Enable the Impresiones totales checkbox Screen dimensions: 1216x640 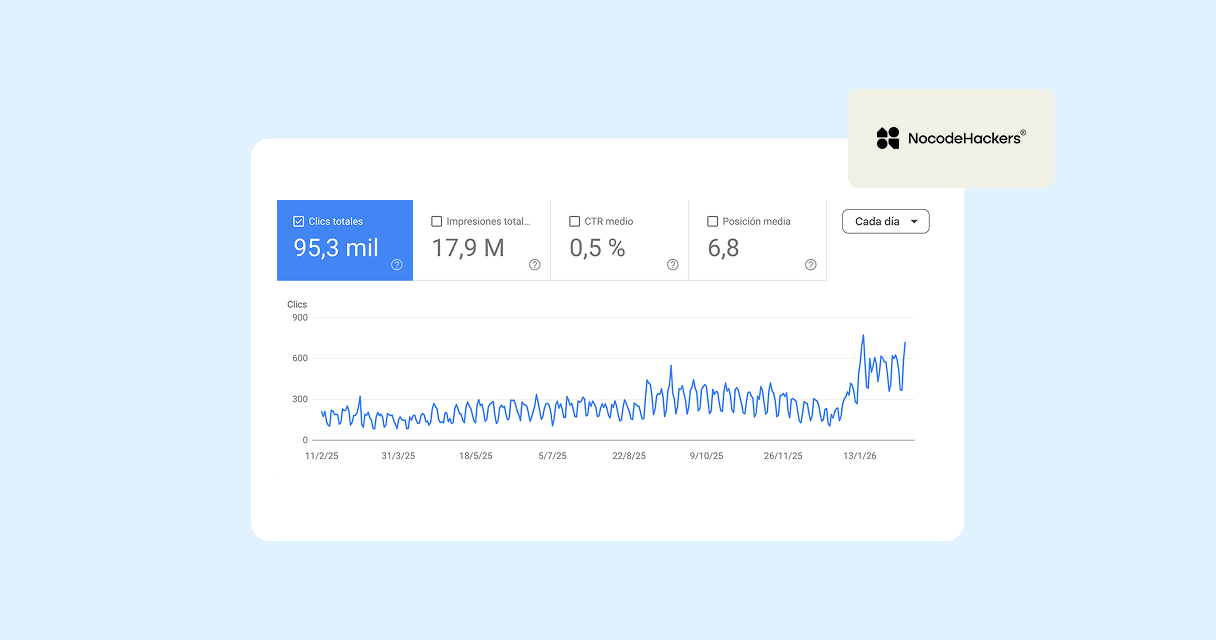pyautogui.click(x=437, y=222)
